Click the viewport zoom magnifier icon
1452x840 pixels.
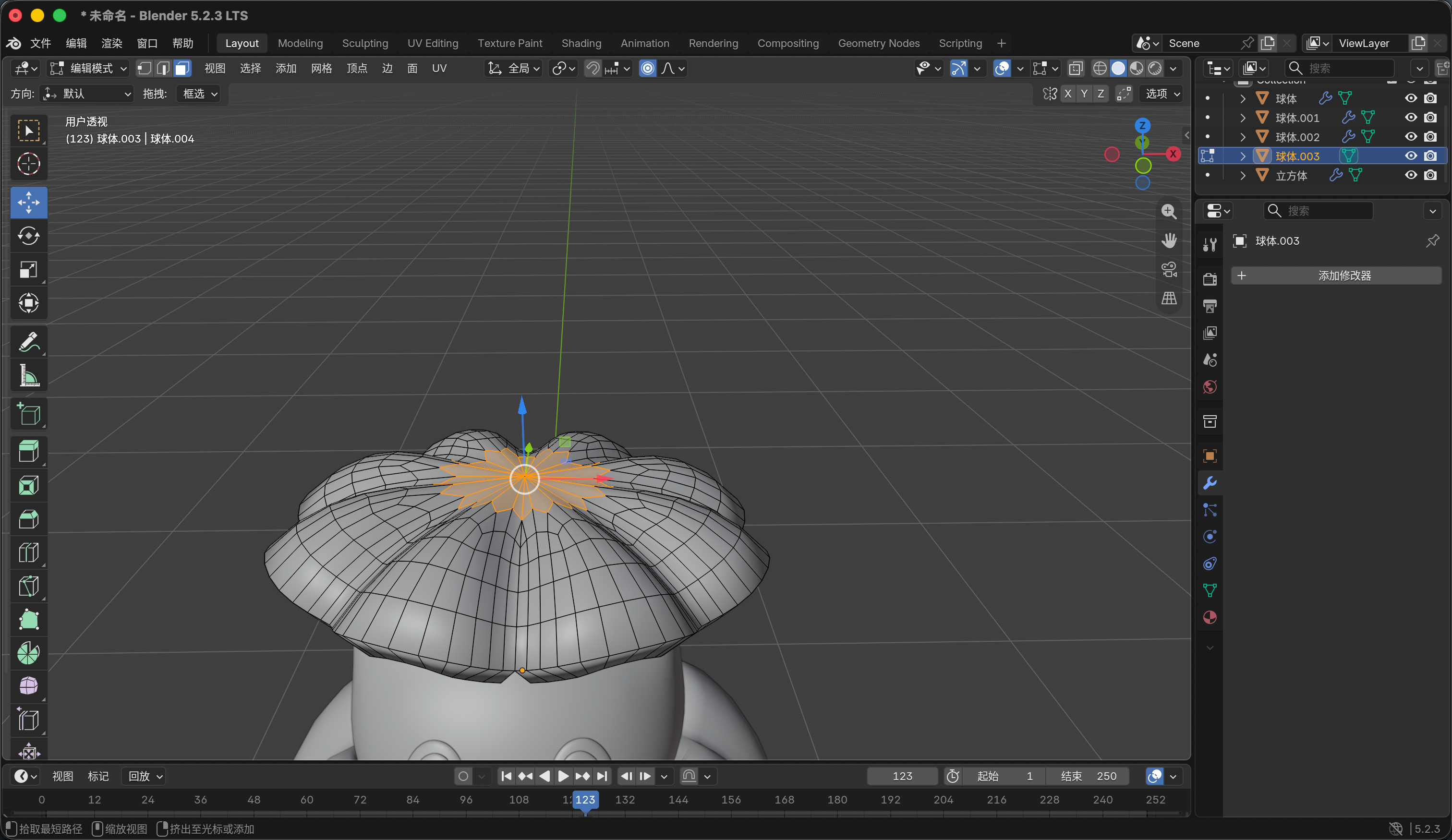click(1169, 212)
